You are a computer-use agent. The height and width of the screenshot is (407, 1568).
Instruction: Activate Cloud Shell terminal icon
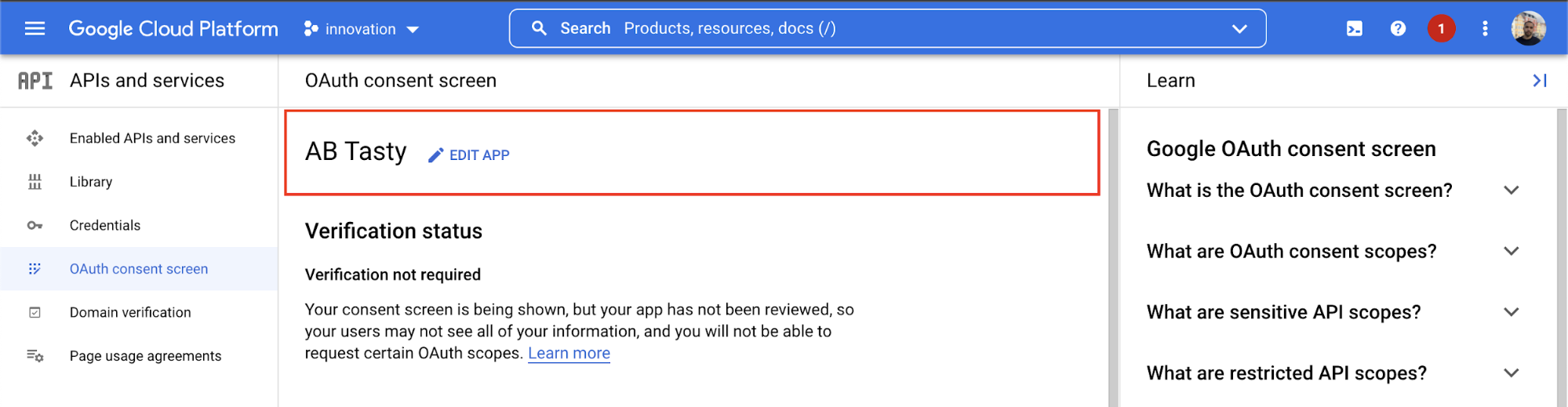(1355, 29)
